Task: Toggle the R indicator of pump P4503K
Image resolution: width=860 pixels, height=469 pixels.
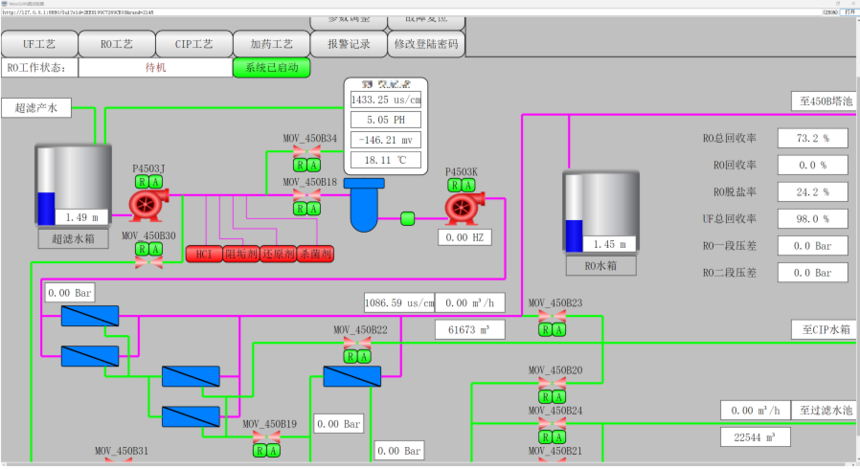Action: click(455, 185)
